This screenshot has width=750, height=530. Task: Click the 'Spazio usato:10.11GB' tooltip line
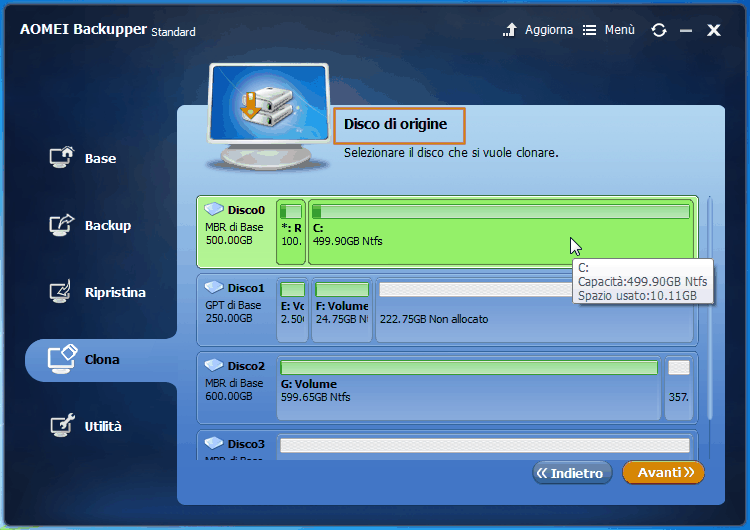coord(637,296)
